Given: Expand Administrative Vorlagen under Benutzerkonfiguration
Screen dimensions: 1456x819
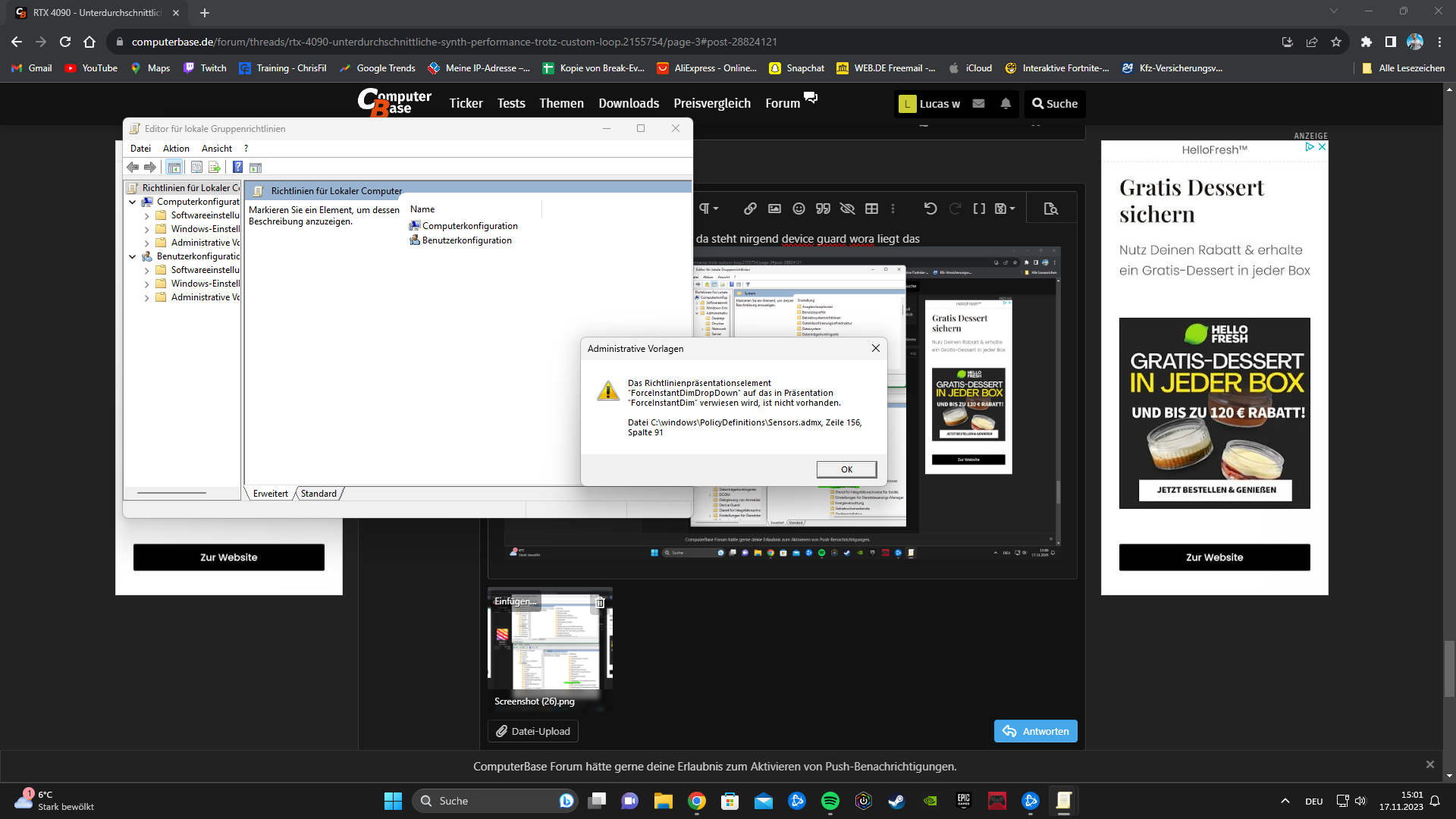Looking at the screenshot, I should pos(146,298).
